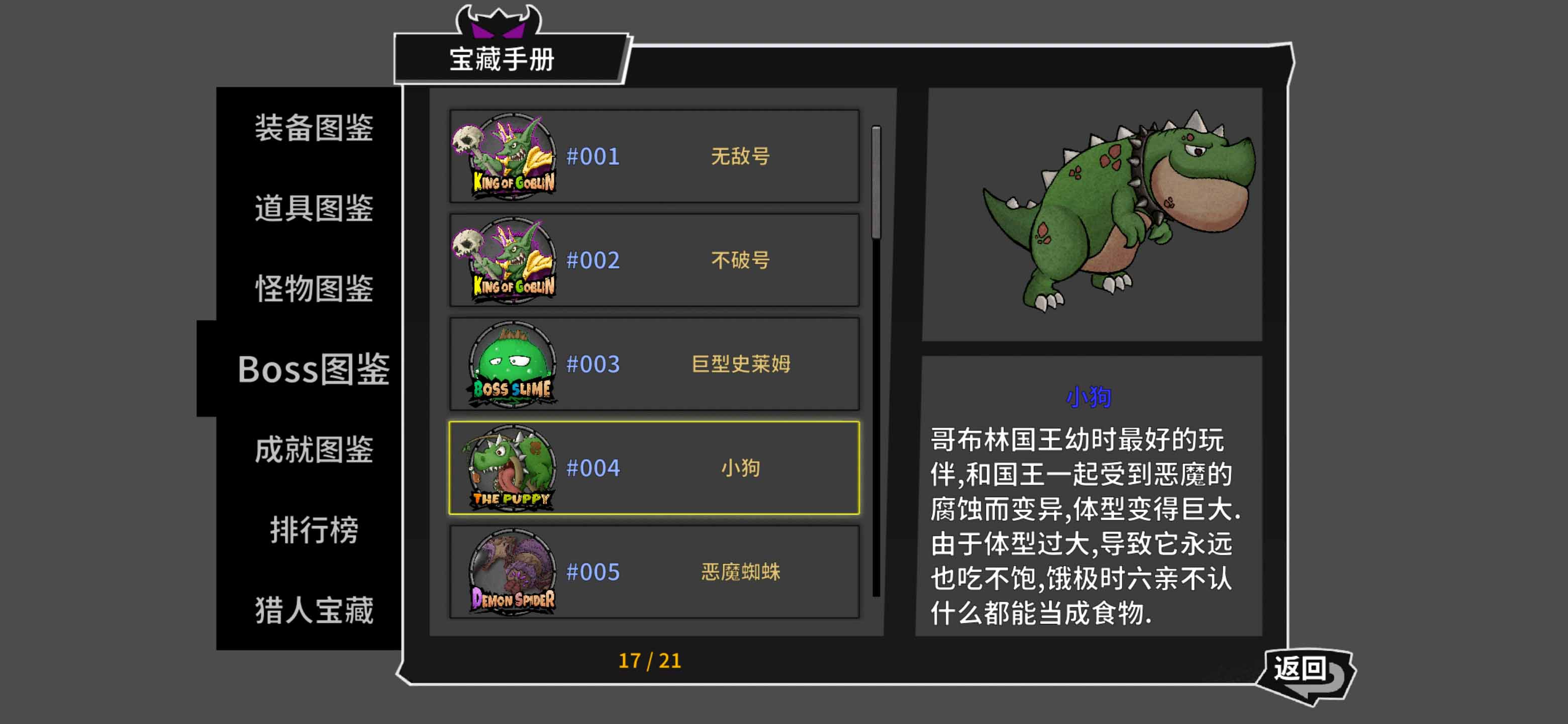Open the 装备图鉴 tab
The image size is (1568, 724).
point(314,128)
